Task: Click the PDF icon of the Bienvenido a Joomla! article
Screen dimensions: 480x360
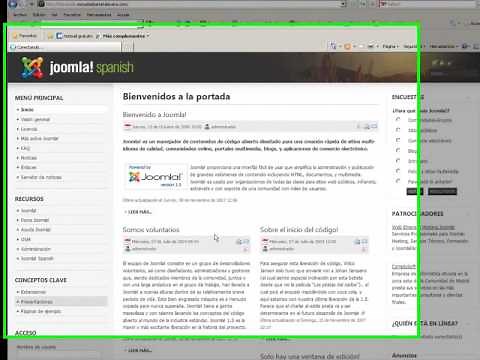Action: coord(359,126)
